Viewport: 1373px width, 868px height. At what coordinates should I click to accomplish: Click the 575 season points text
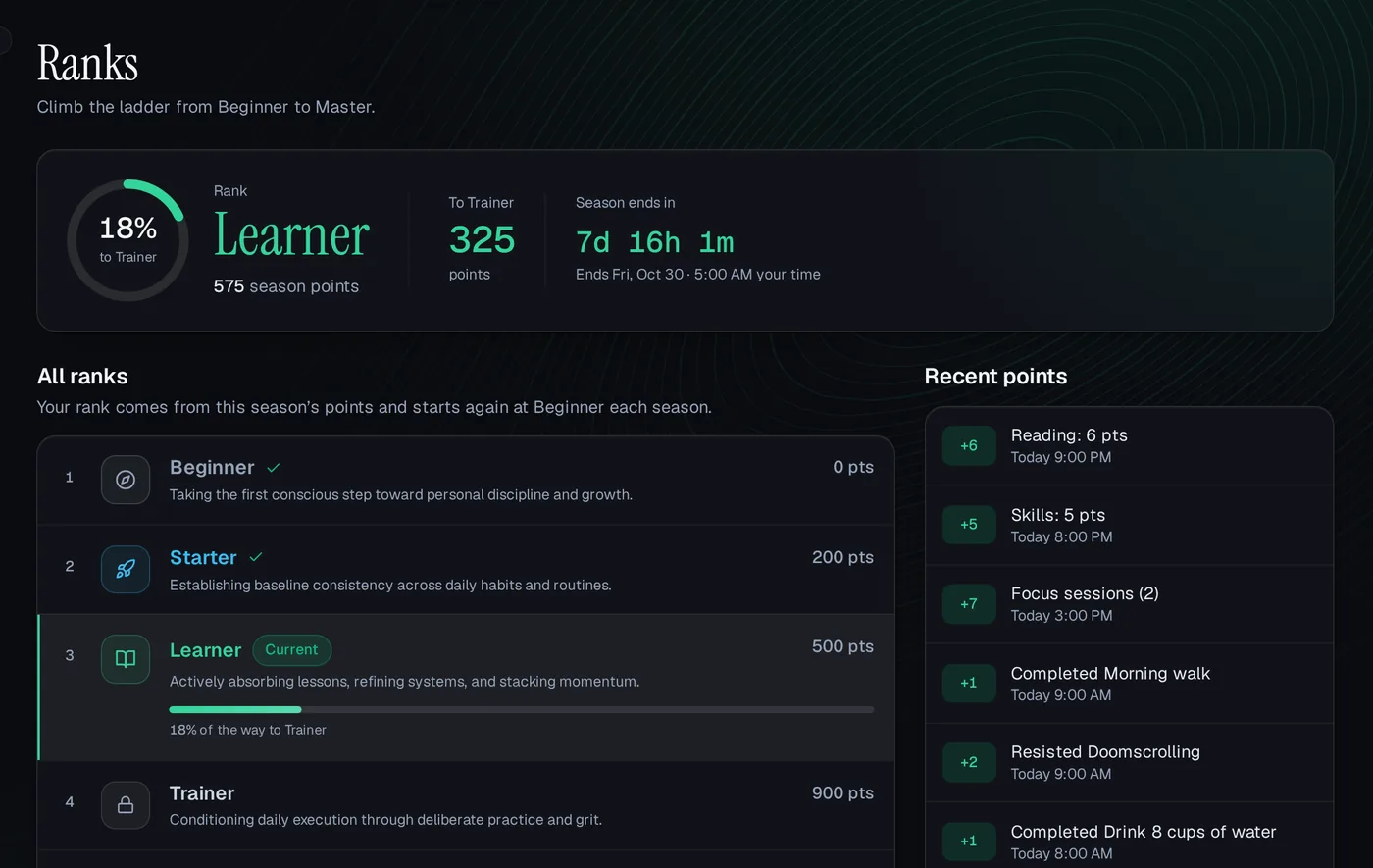pos(286,286)
